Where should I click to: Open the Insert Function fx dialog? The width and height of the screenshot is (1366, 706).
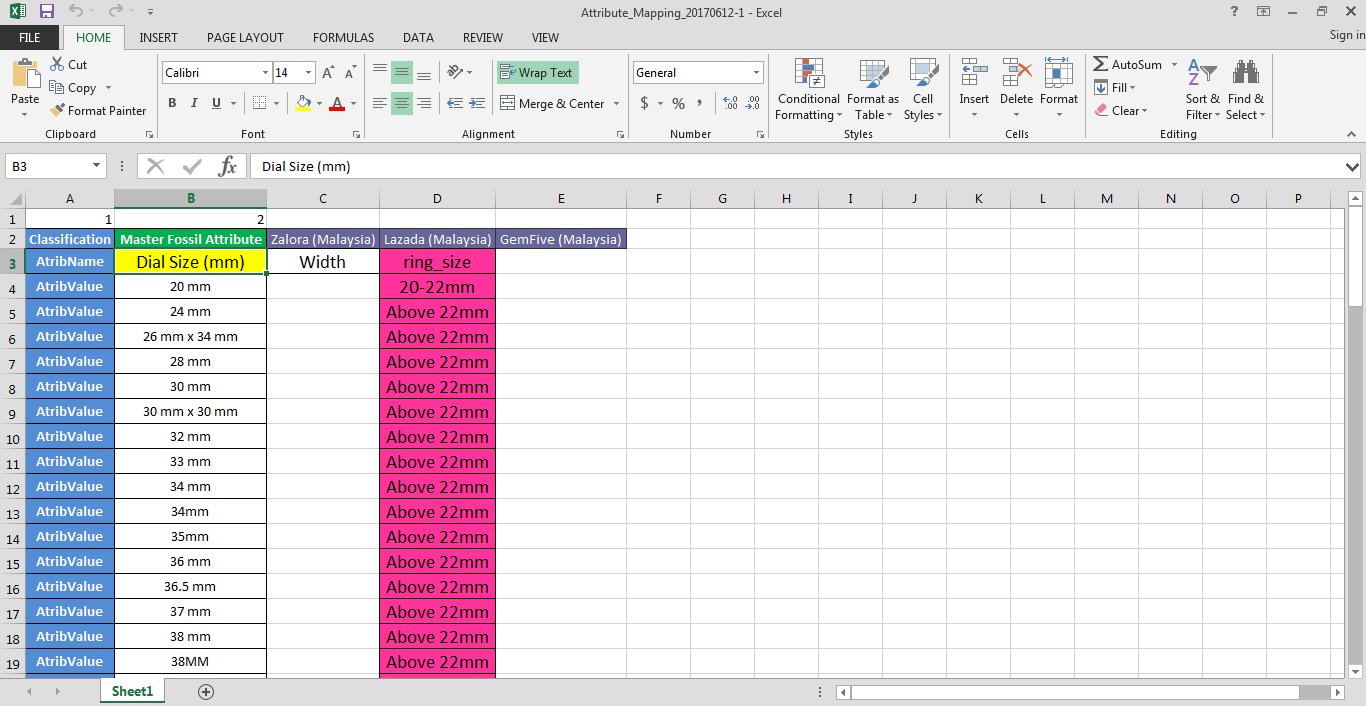pyautogui.click(x=228, y=166)
